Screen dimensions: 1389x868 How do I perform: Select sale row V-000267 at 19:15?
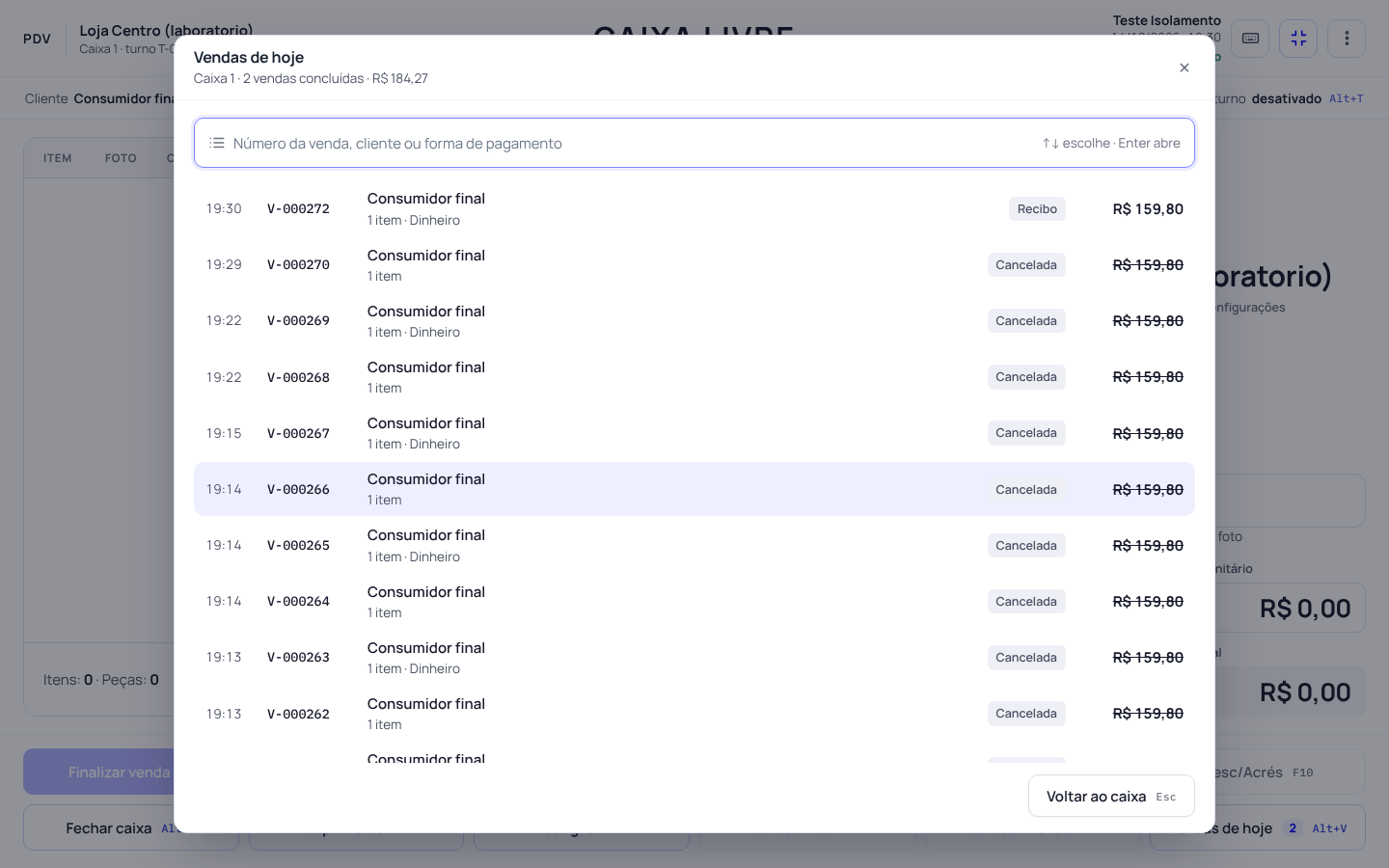(694, 433)
